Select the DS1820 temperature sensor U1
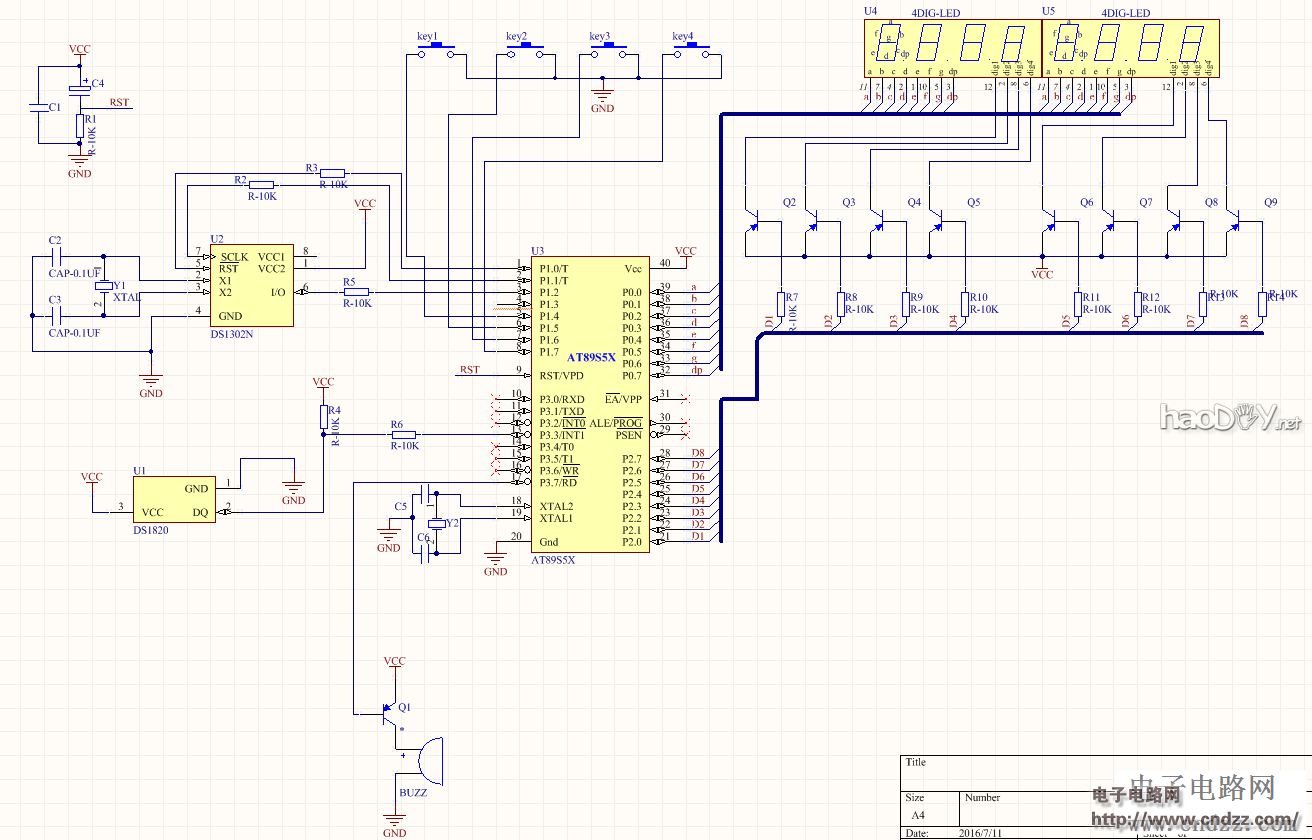This screenshot has height=840, width=1312. [x=172, y=500]
